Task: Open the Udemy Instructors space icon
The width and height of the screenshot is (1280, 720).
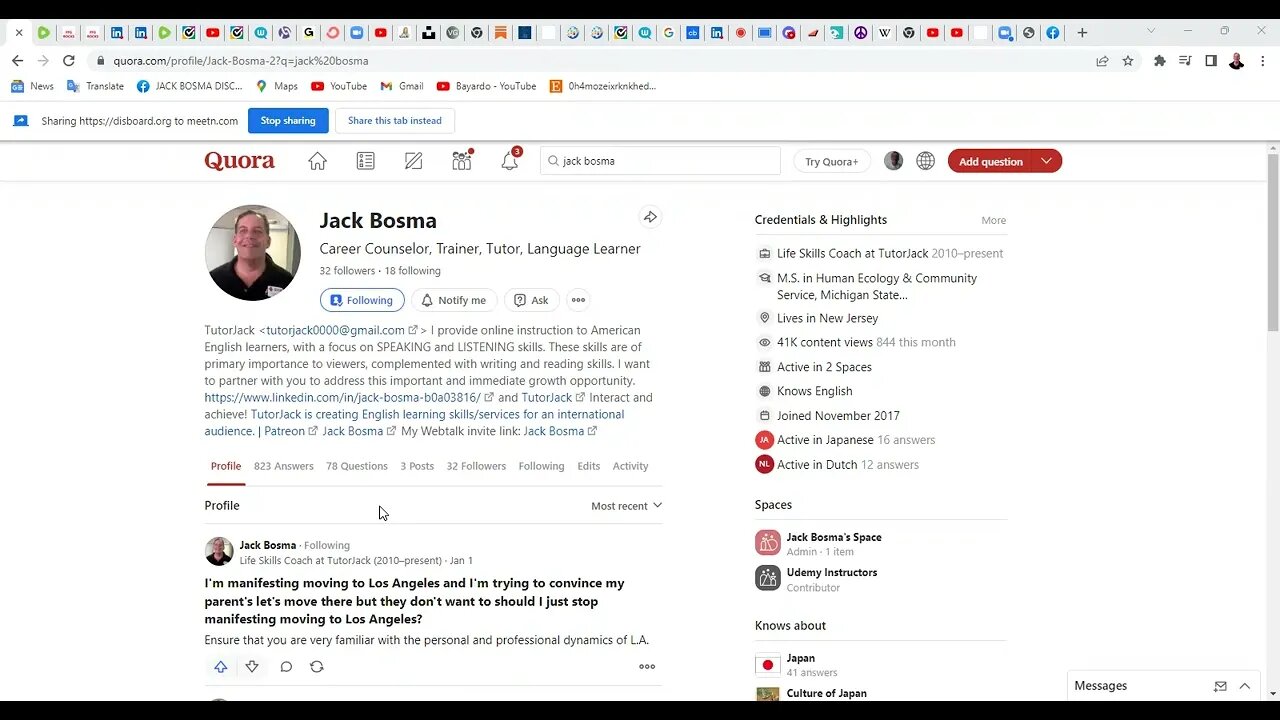Action: (x=768, y=578)
